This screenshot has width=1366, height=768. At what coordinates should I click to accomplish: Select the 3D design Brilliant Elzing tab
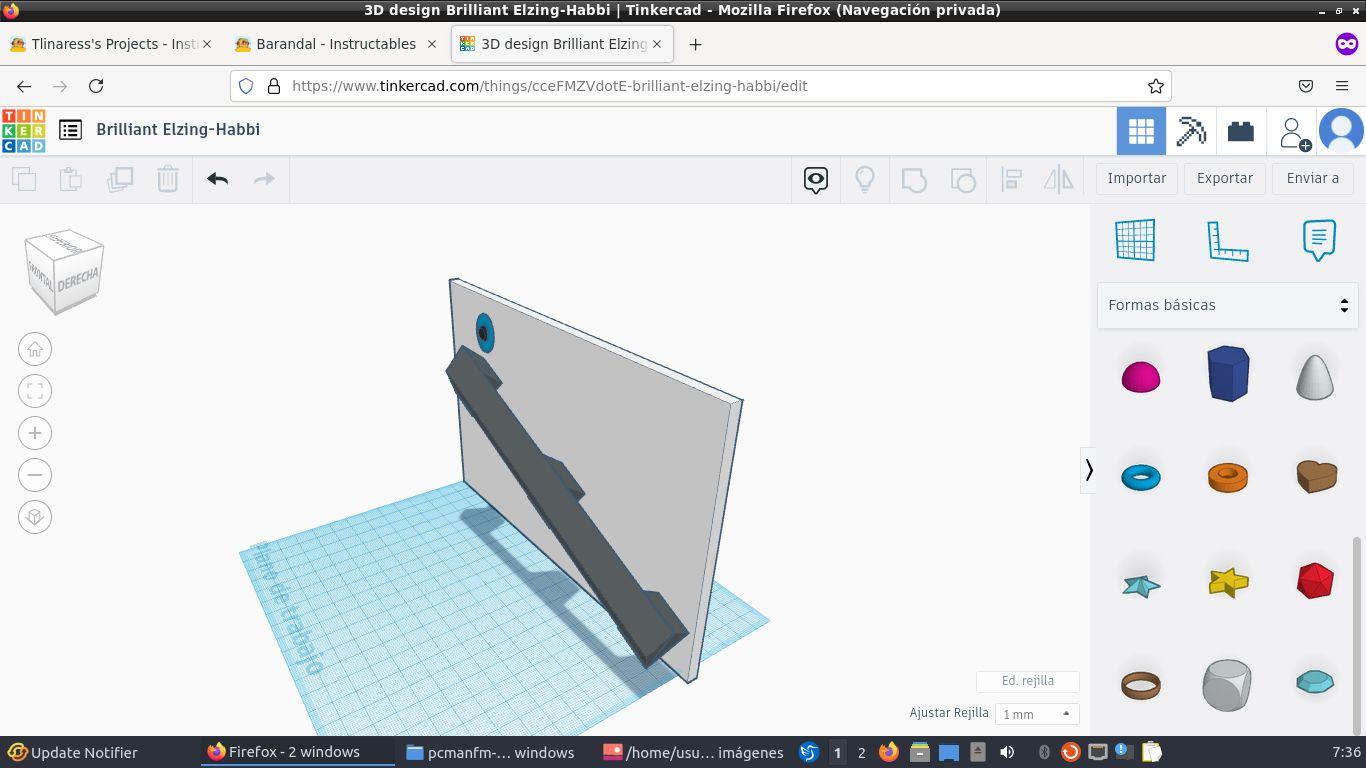tap(562, 44)
